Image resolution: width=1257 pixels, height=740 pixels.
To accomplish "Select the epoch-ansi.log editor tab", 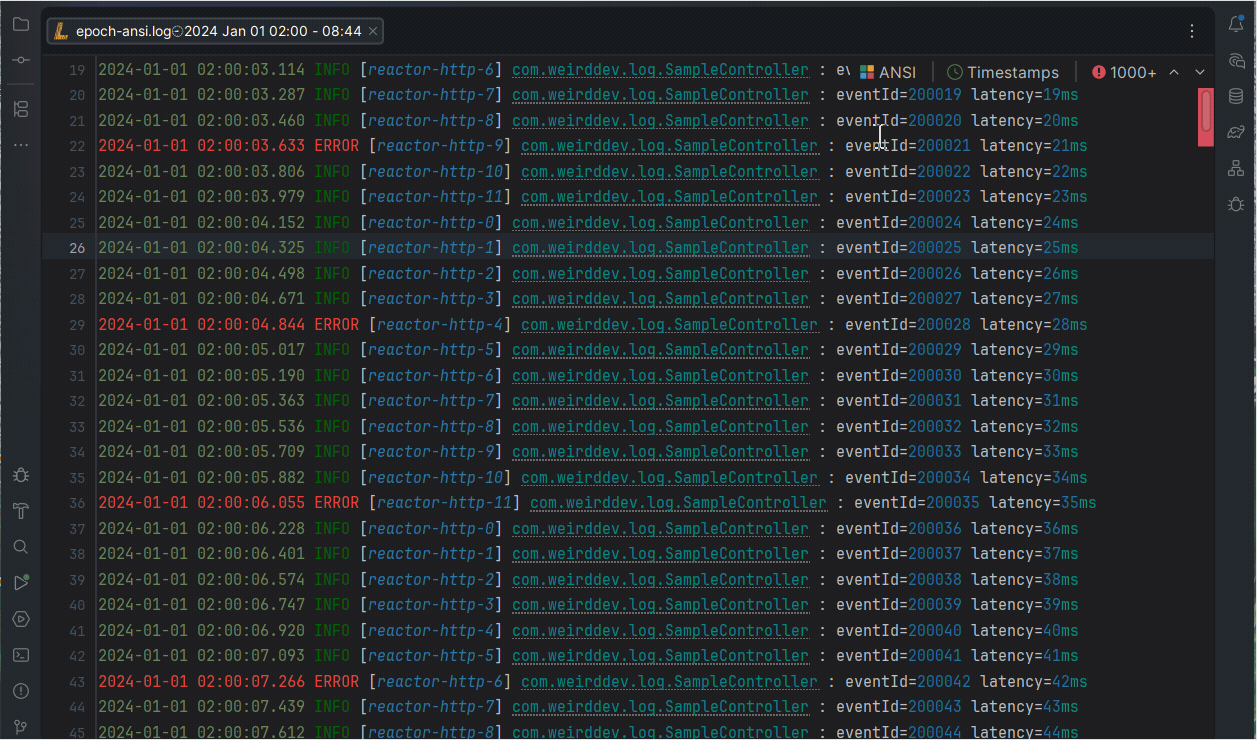I will 215,32.
